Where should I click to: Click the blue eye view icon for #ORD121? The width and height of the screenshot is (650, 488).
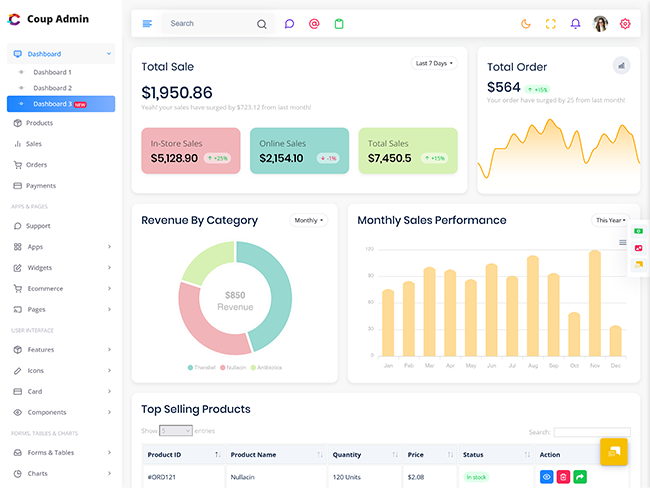[x=546, y=477]
